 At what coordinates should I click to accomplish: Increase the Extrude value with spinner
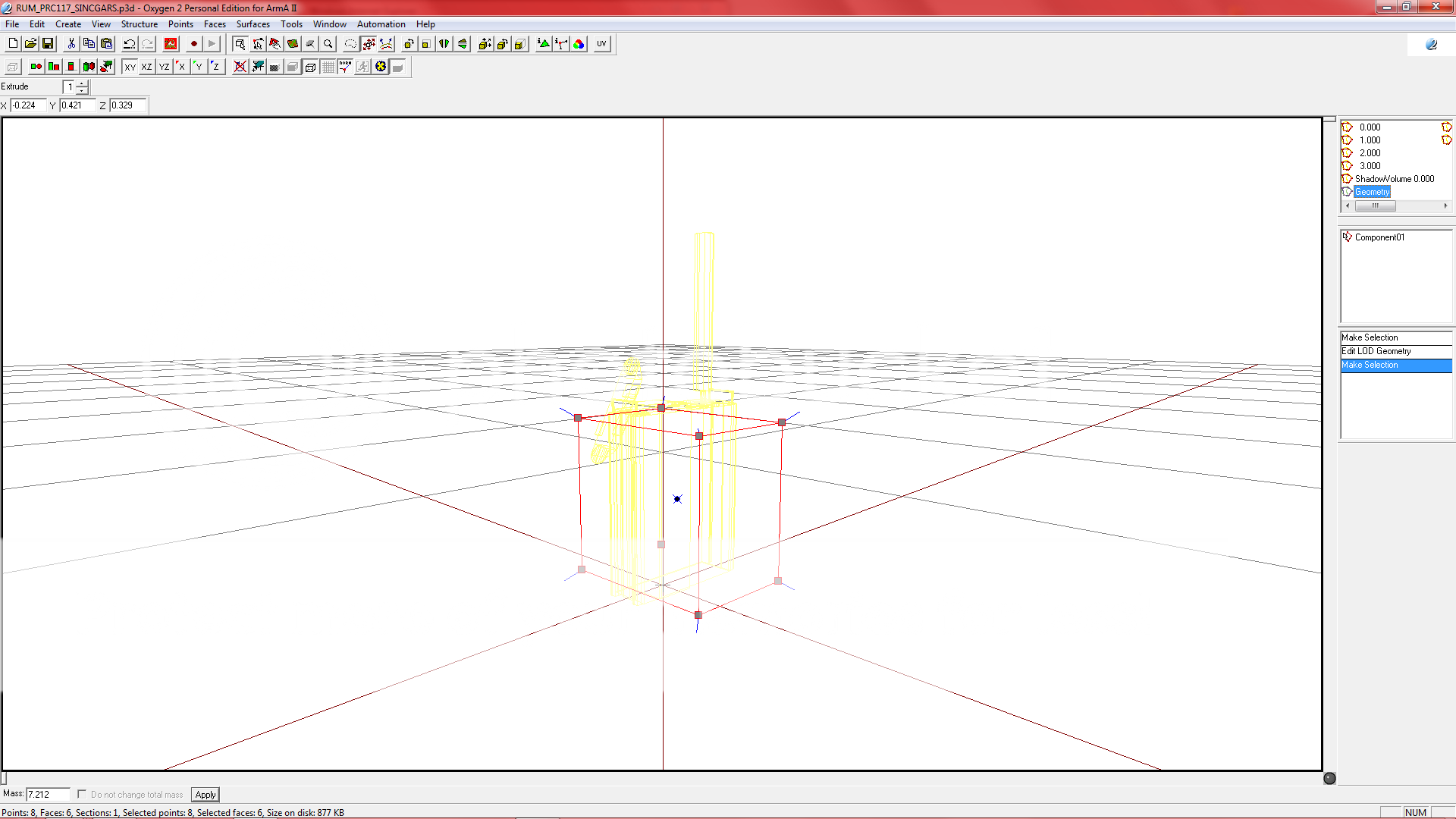tap(82, 83)
